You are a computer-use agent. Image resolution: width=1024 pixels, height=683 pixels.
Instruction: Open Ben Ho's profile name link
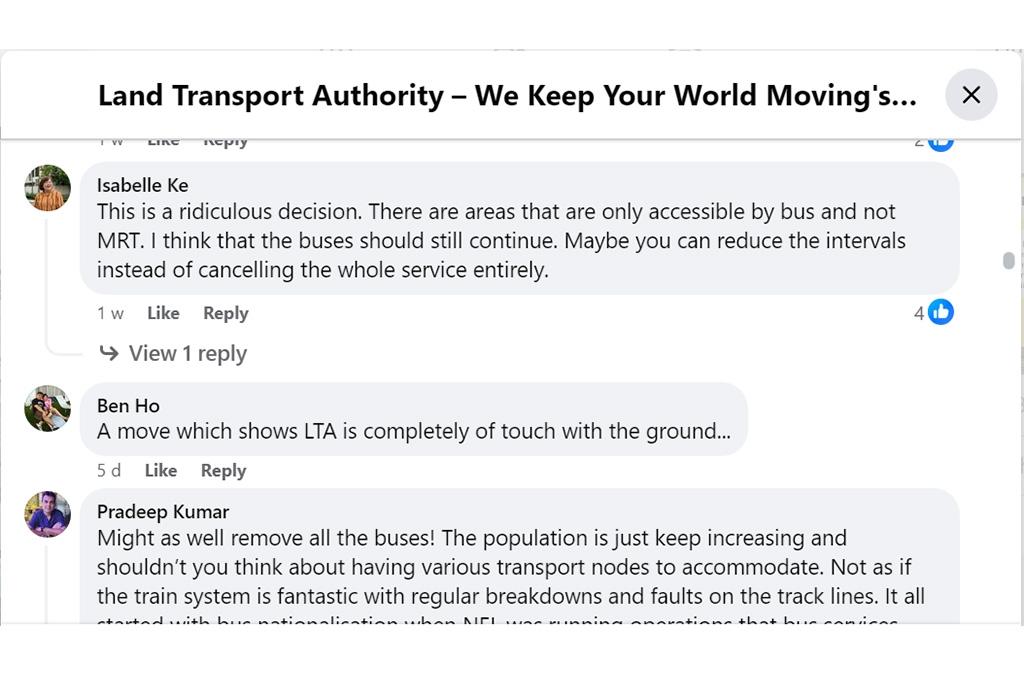pyautogui.click(x=128, y=405)
